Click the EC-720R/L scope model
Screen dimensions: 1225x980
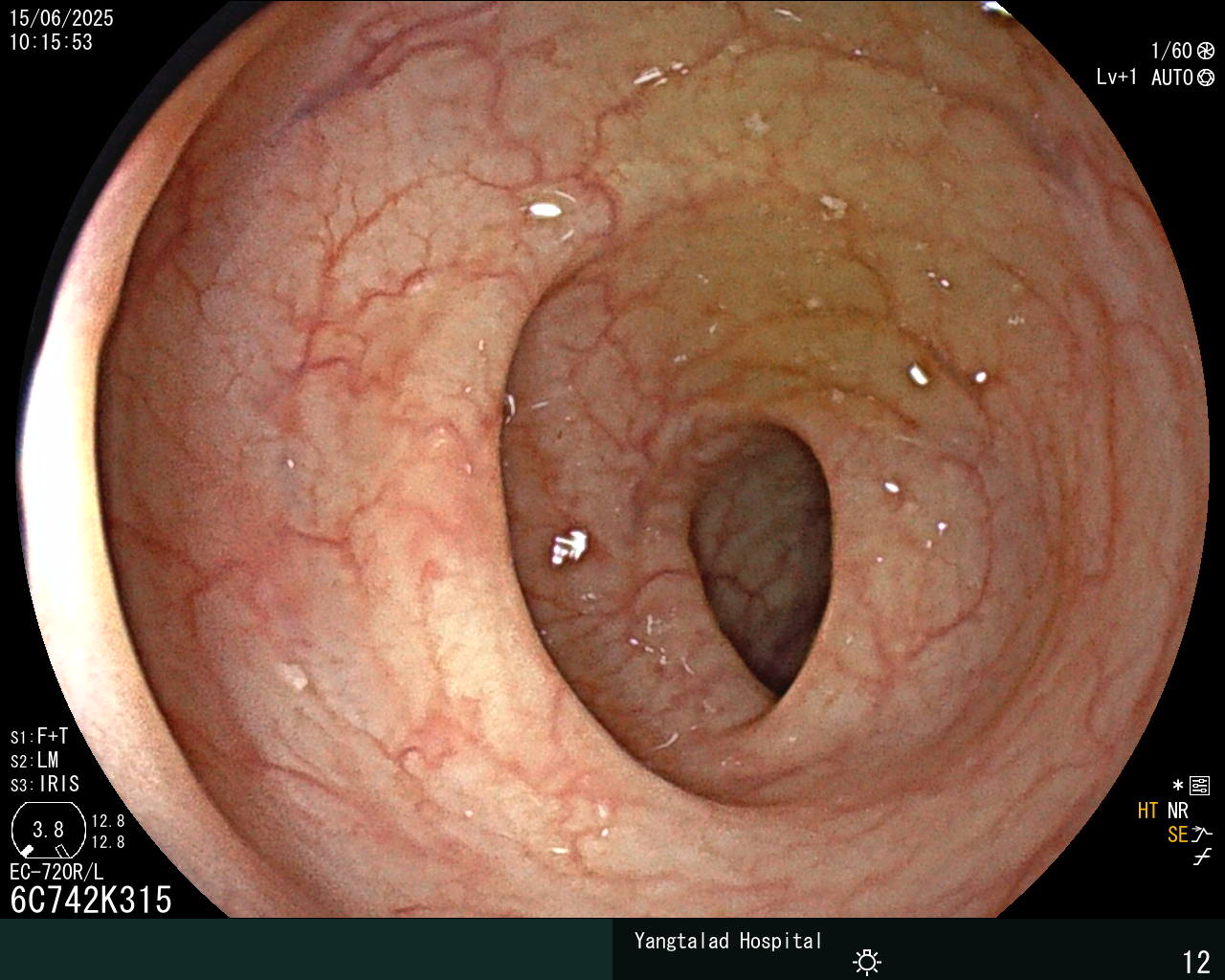[56, 872]
